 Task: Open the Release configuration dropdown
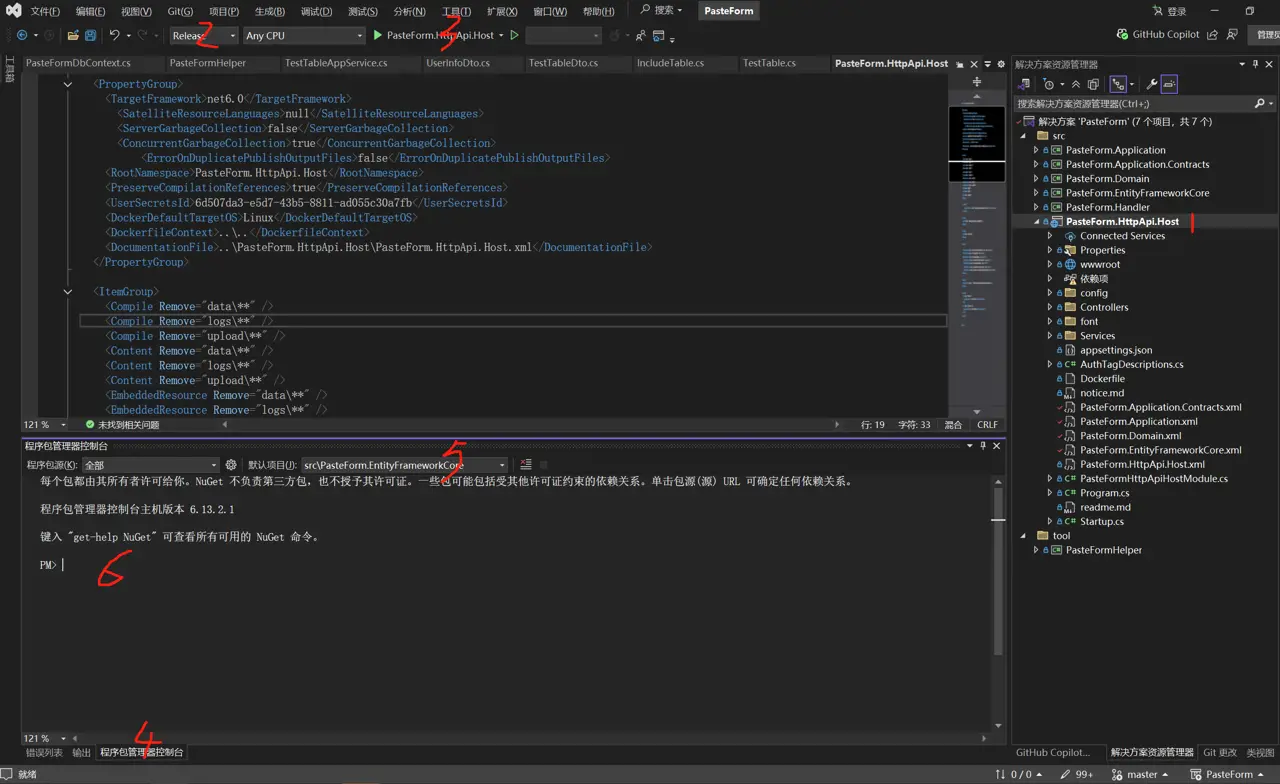click(204, 35)
